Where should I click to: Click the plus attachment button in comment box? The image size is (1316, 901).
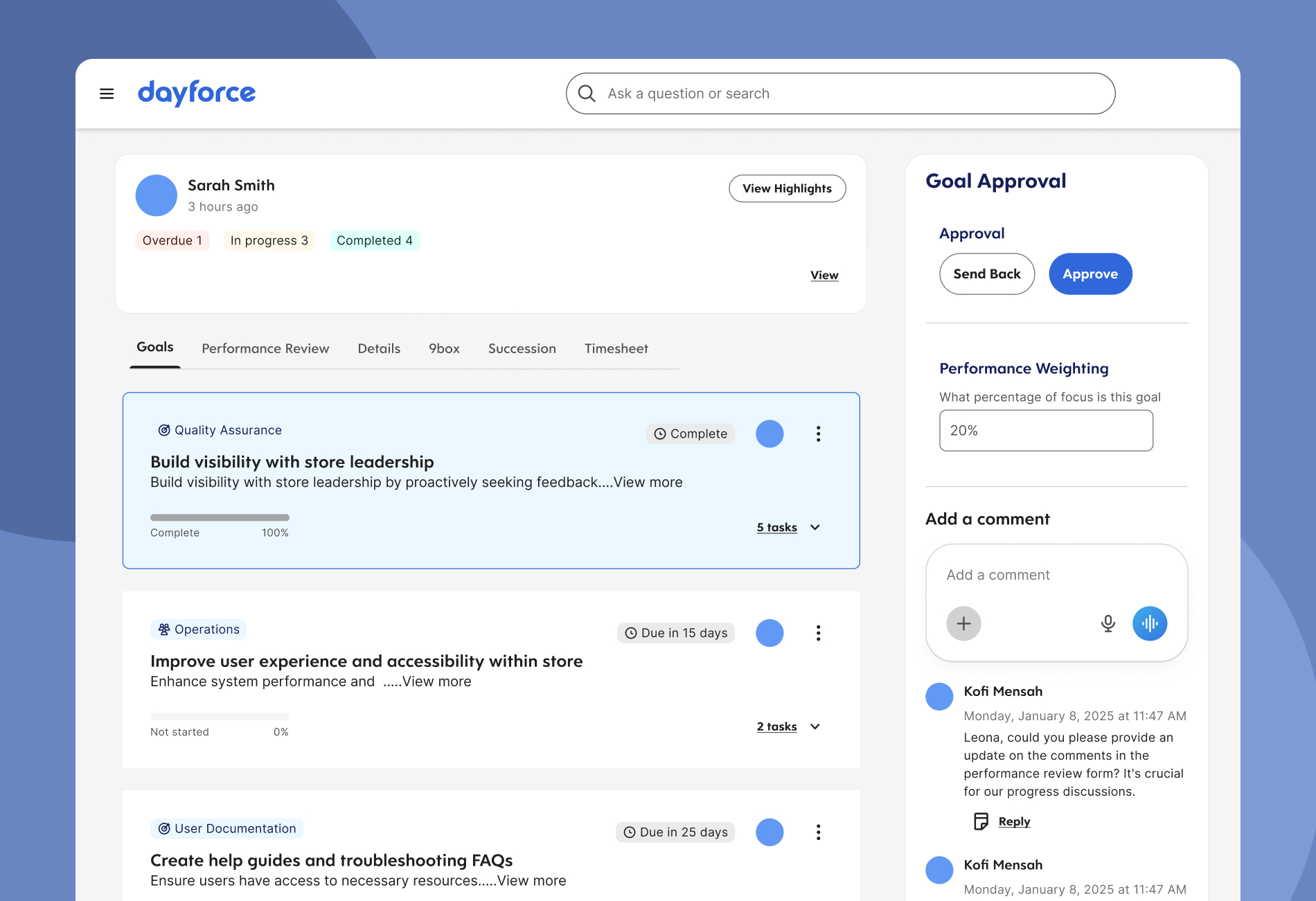(963, 623)
